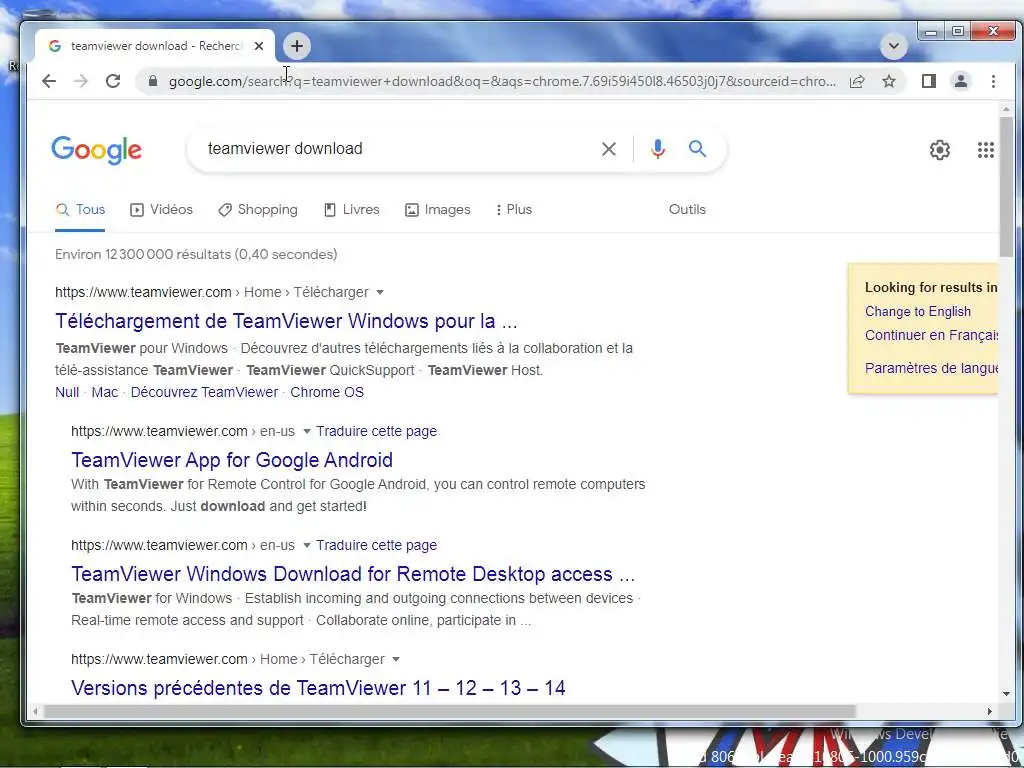The image size is (1024, 768).
Task: Bookmark this page with the star icon
Action: pos(889,81)
